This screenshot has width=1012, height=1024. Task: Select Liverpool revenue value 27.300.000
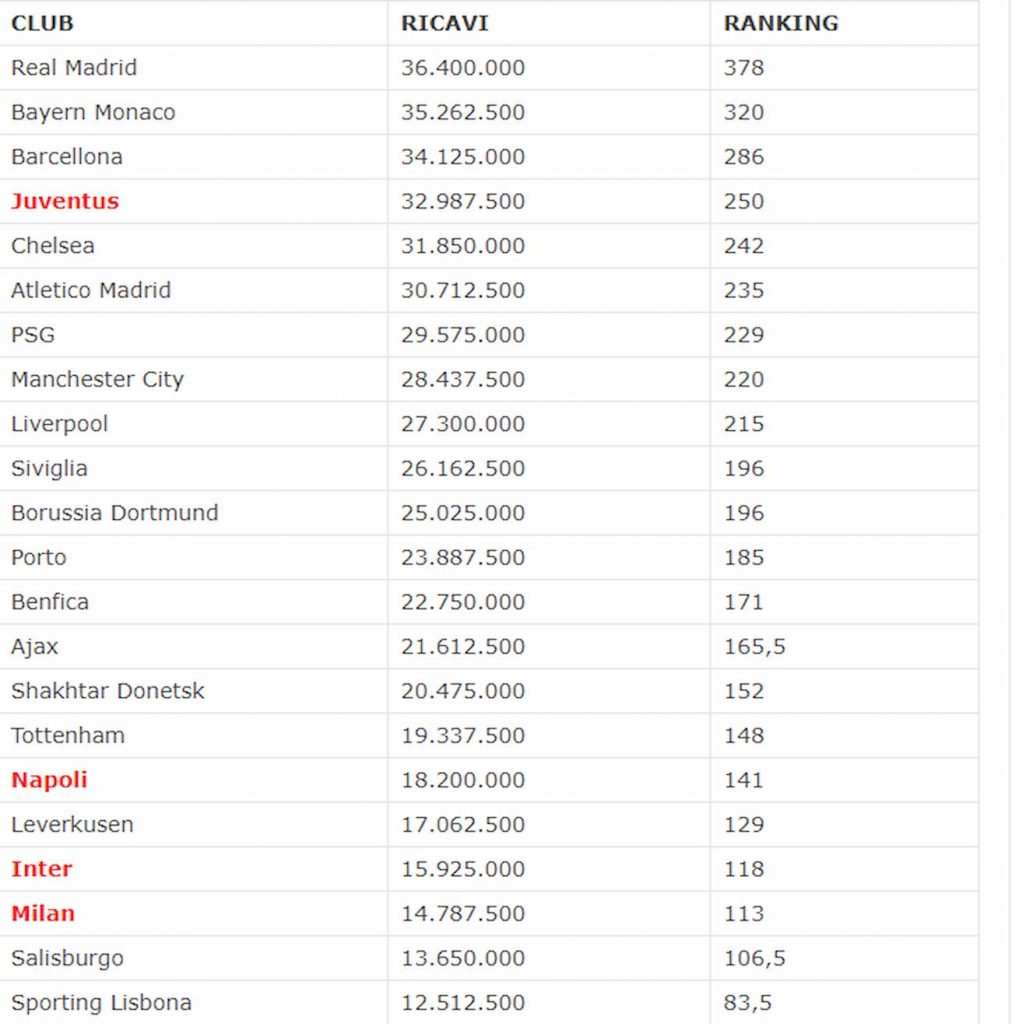pyautogui.click(x=463, y=424)
